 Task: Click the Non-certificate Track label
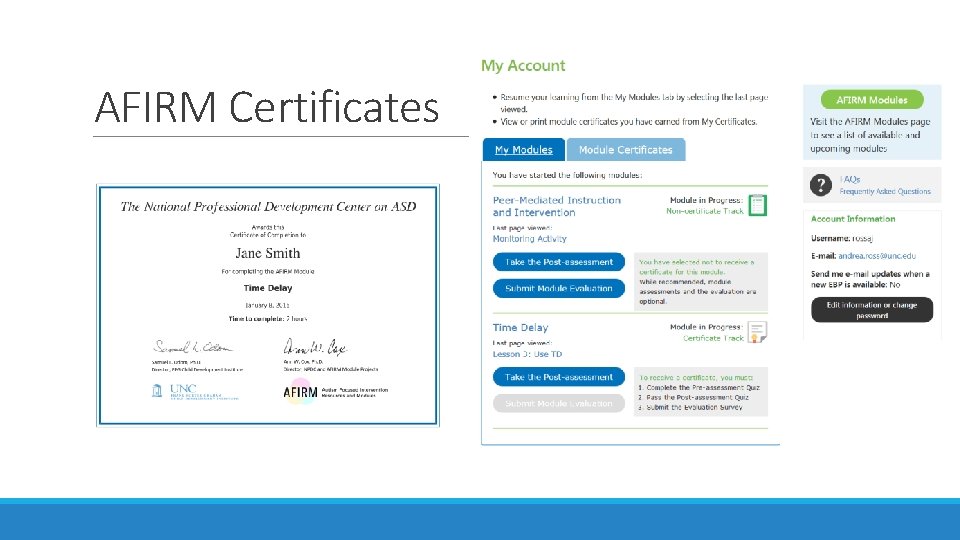click(705, 211)
